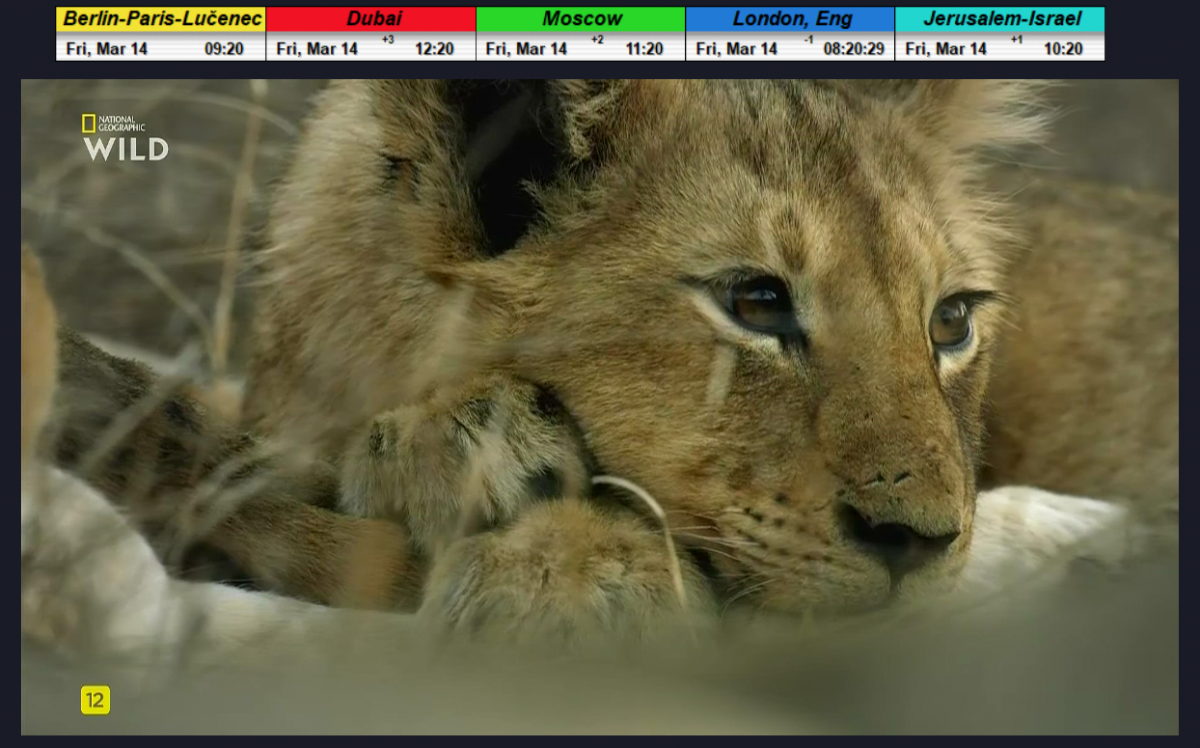1200x748 pixels.
Task: Open the blue London, Eng clock header
Action: click(x=790, y=19)
